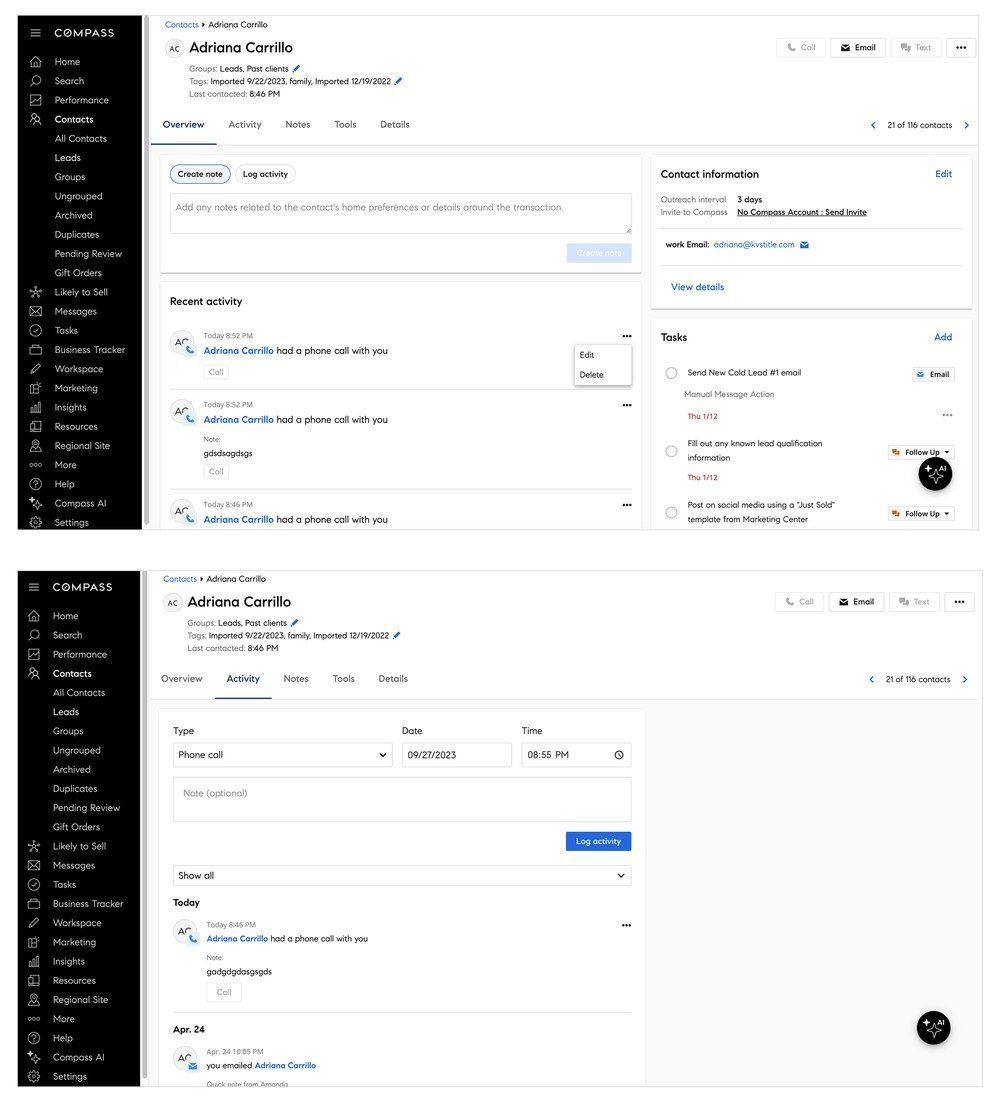Open Marketing in bottom screenshot sidebar
The image size is (1000, 1102).
(x=74, y=942)
